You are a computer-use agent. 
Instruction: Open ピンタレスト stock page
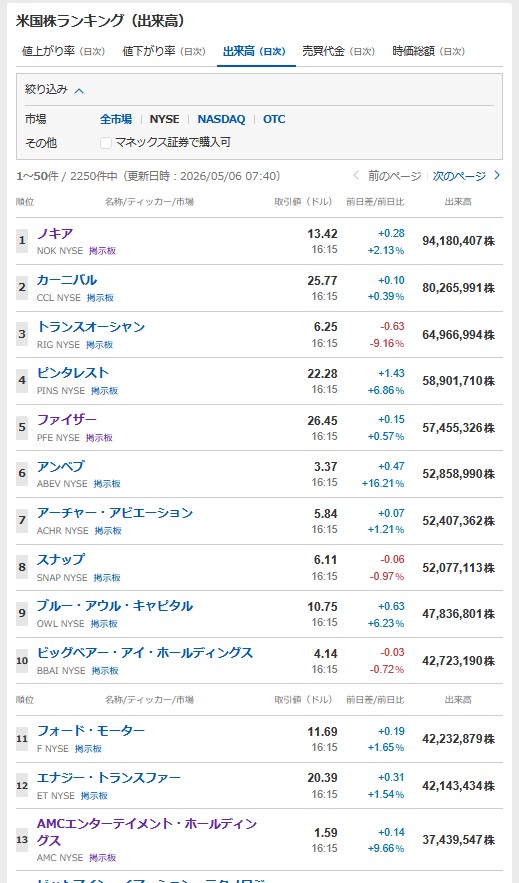(73, 373)
